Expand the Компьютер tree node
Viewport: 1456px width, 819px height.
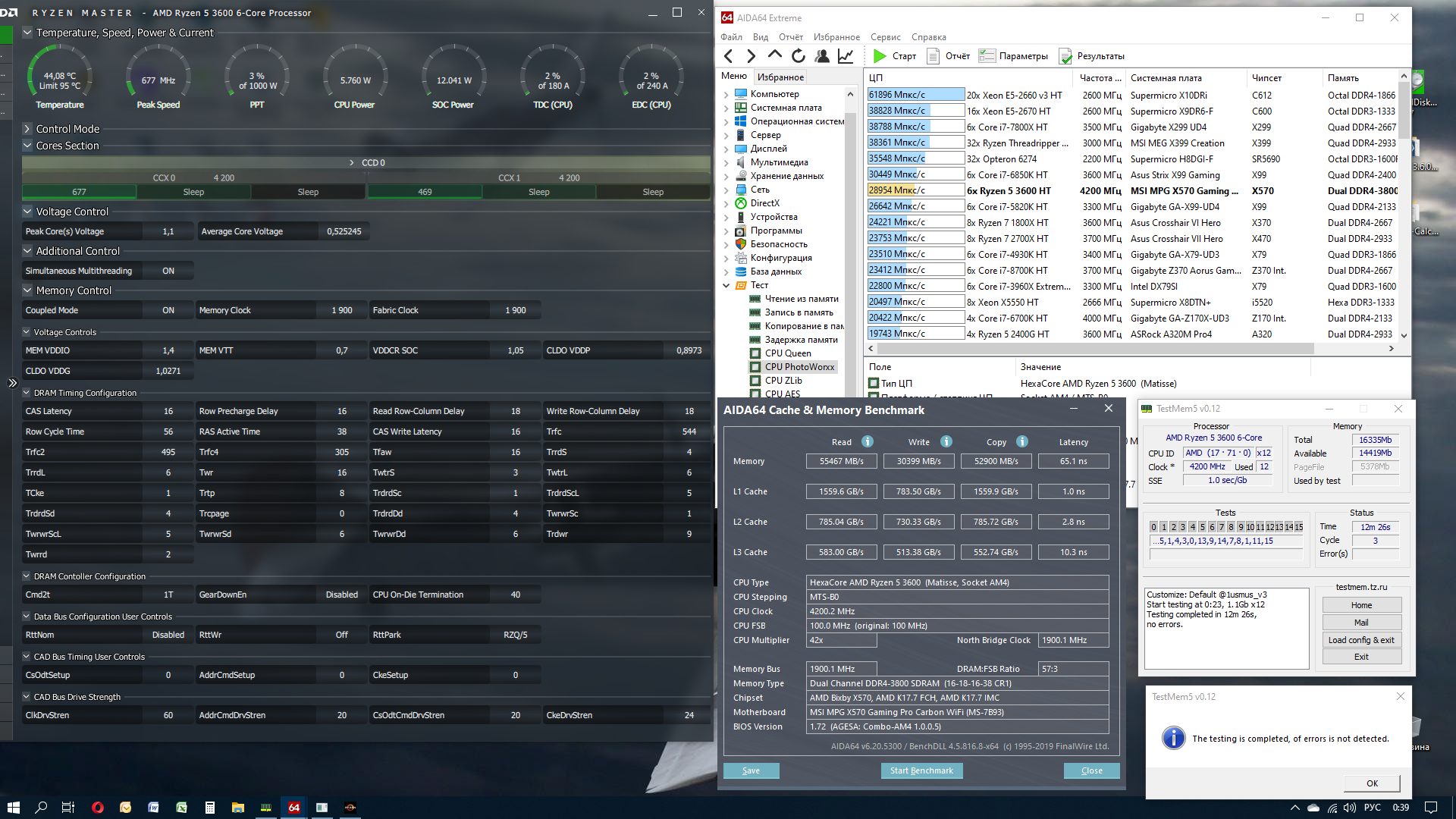coord(726,94)
